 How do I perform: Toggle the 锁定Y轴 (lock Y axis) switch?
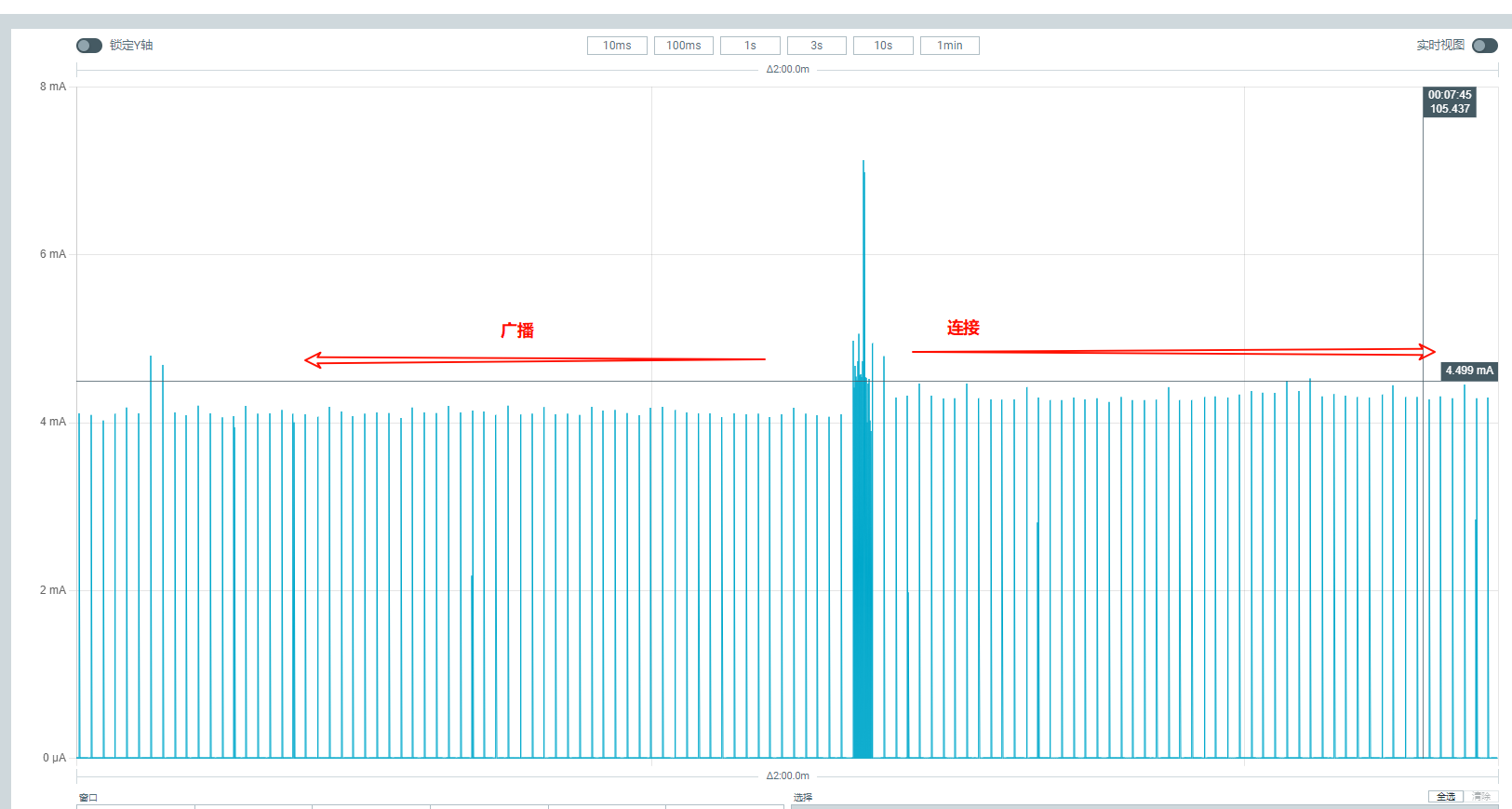[x=89, y=46]
